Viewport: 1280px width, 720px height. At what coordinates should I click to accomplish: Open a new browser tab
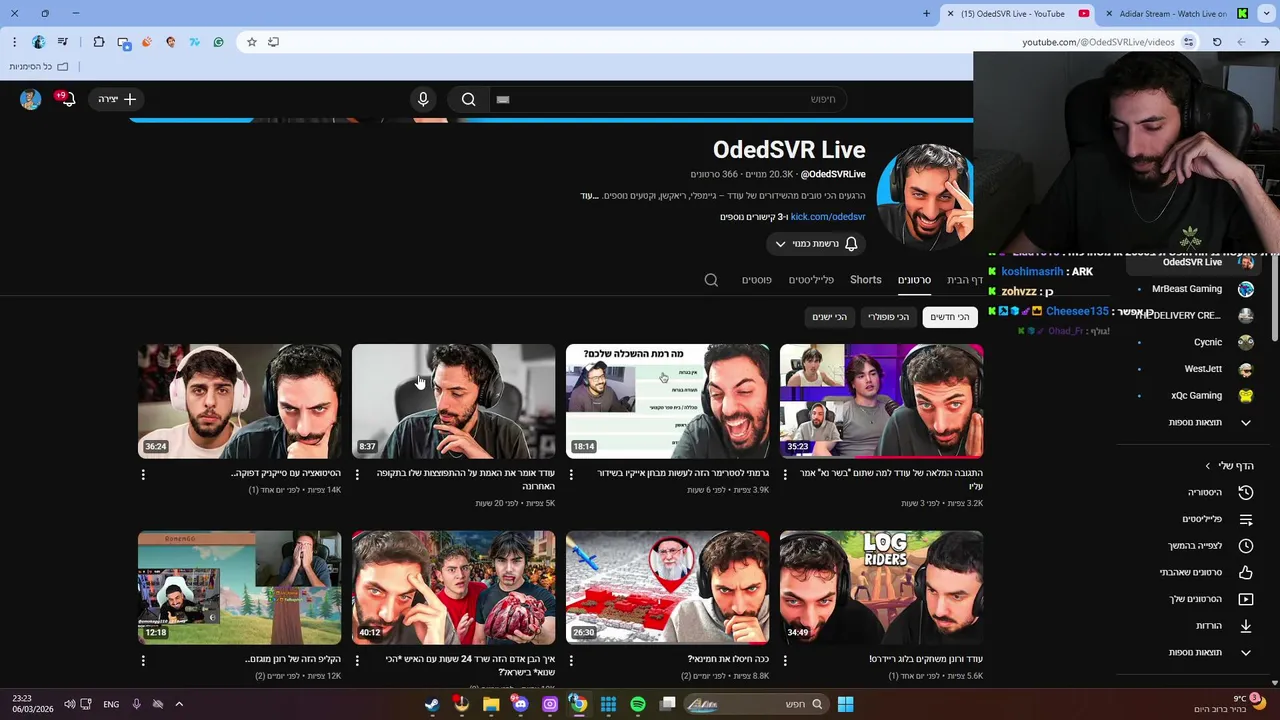pos(926,14)
